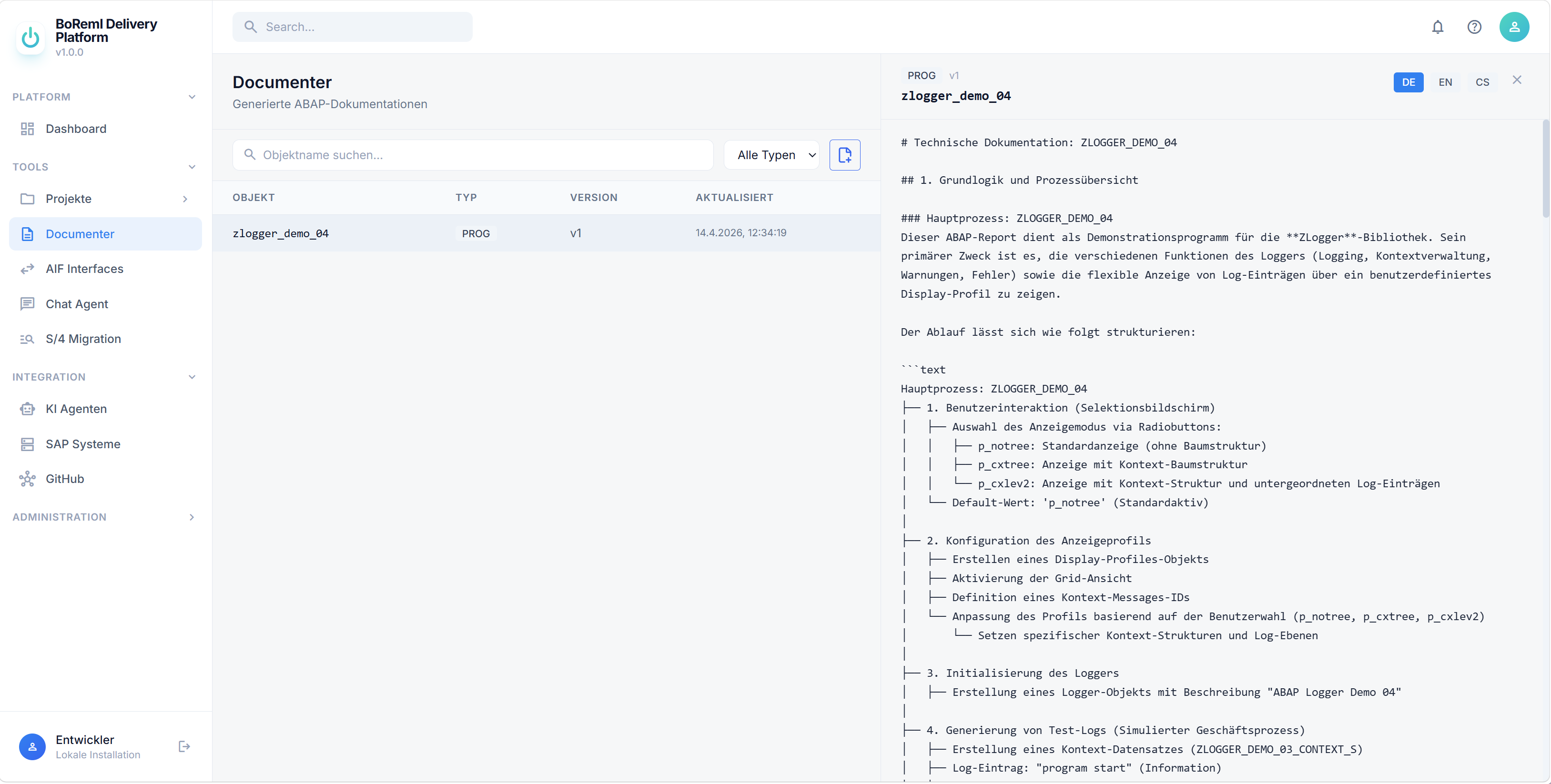Click the VERSION column header
The width and height of the screenshot is (1551, 784).
pyautogui.click(x=594, y=197)
